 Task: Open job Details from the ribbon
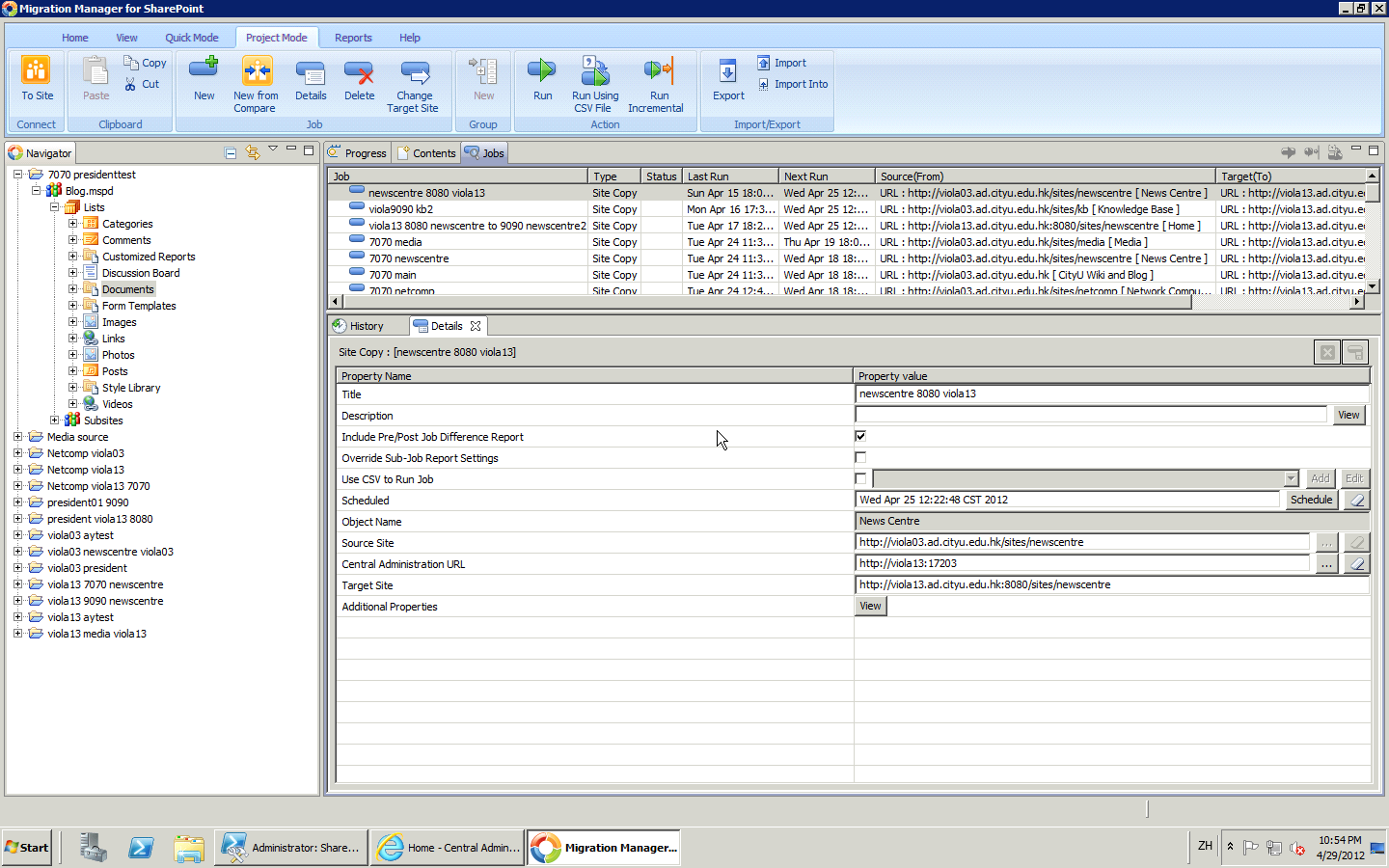(311, 78)
